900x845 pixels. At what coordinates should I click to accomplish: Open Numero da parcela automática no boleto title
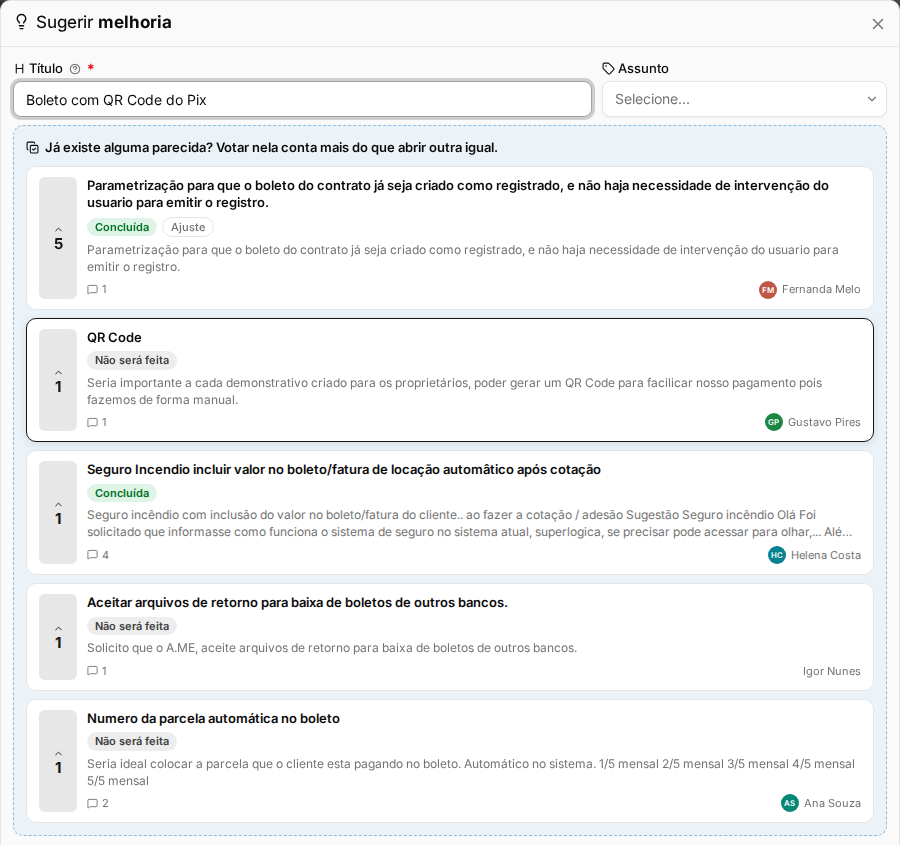[x=214, y=719]
